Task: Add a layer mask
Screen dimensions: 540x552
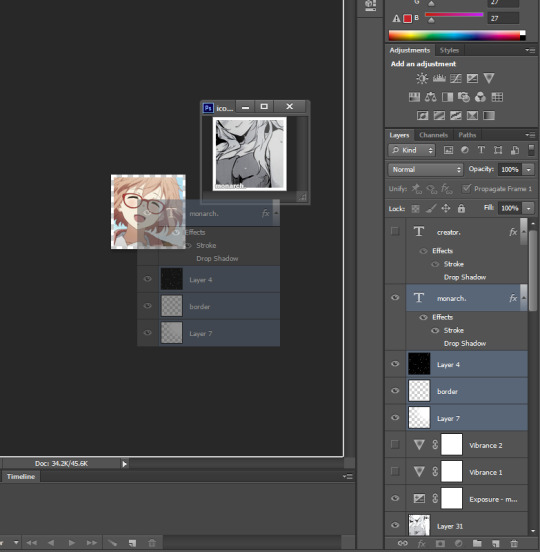Action: coord(440,543)
